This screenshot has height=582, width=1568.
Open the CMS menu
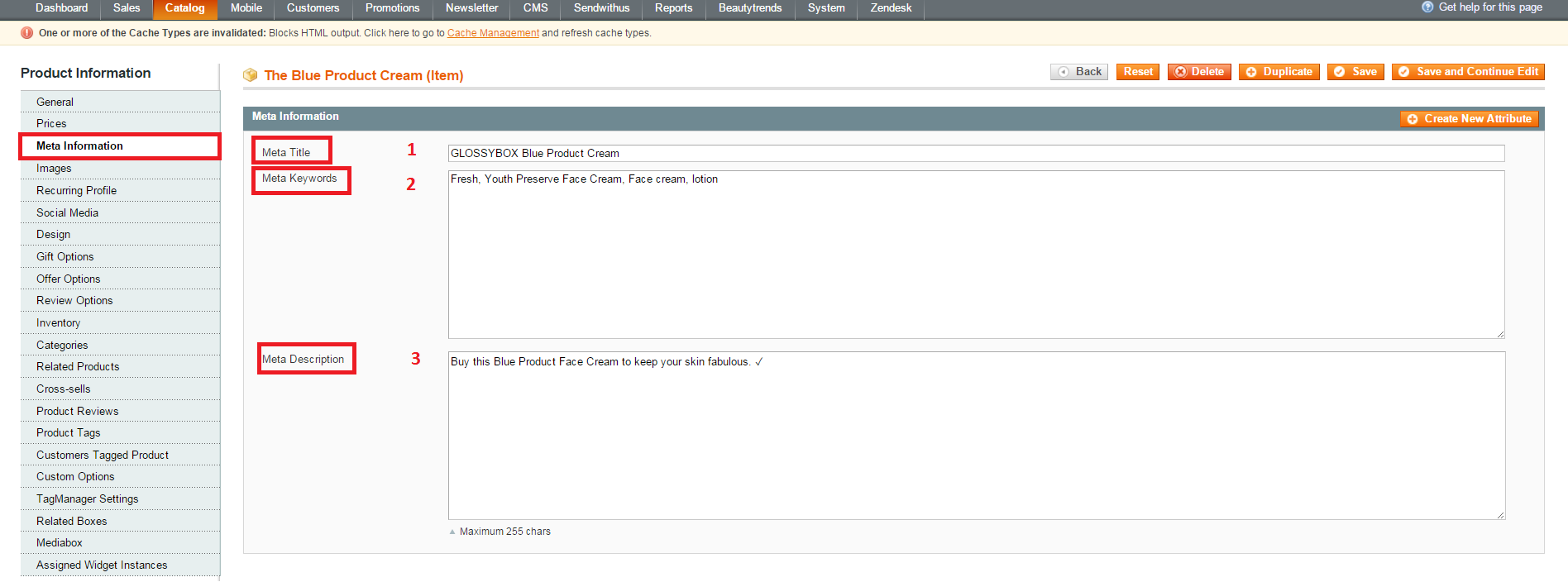click(x=536, y=8)
